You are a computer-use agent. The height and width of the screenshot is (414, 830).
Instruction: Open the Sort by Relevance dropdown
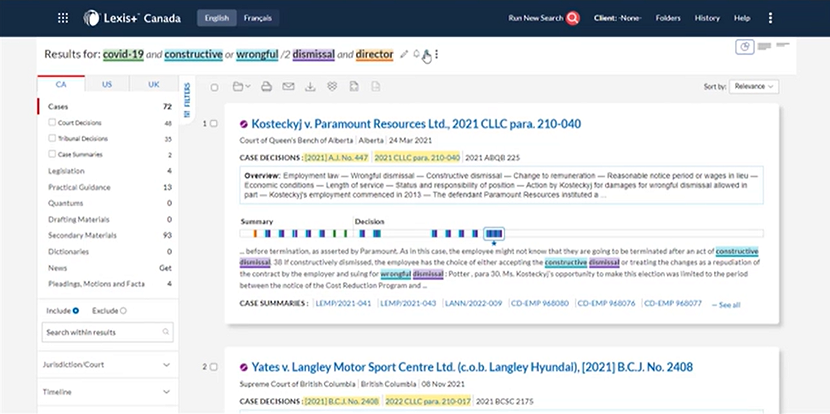click(754, 86)
